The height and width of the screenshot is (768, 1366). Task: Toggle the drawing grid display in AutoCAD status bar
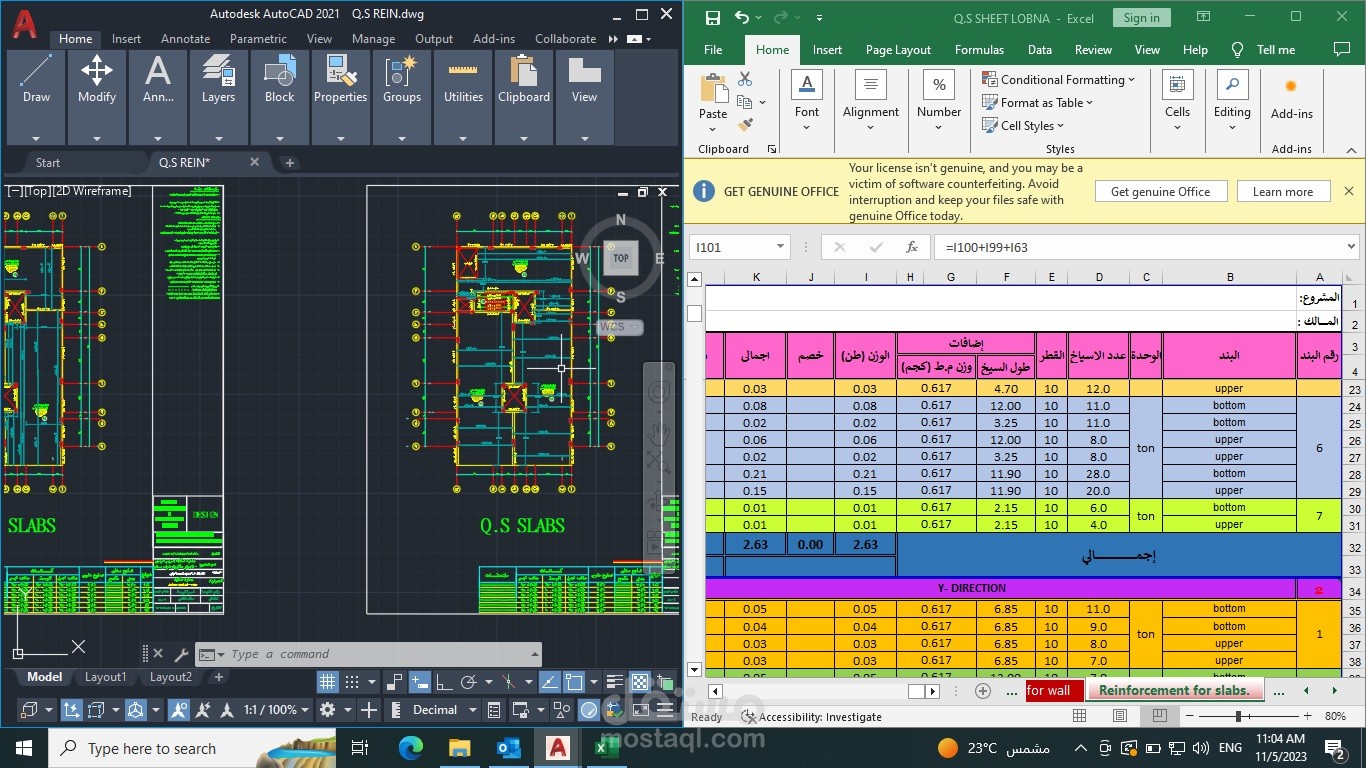[327, 683]
